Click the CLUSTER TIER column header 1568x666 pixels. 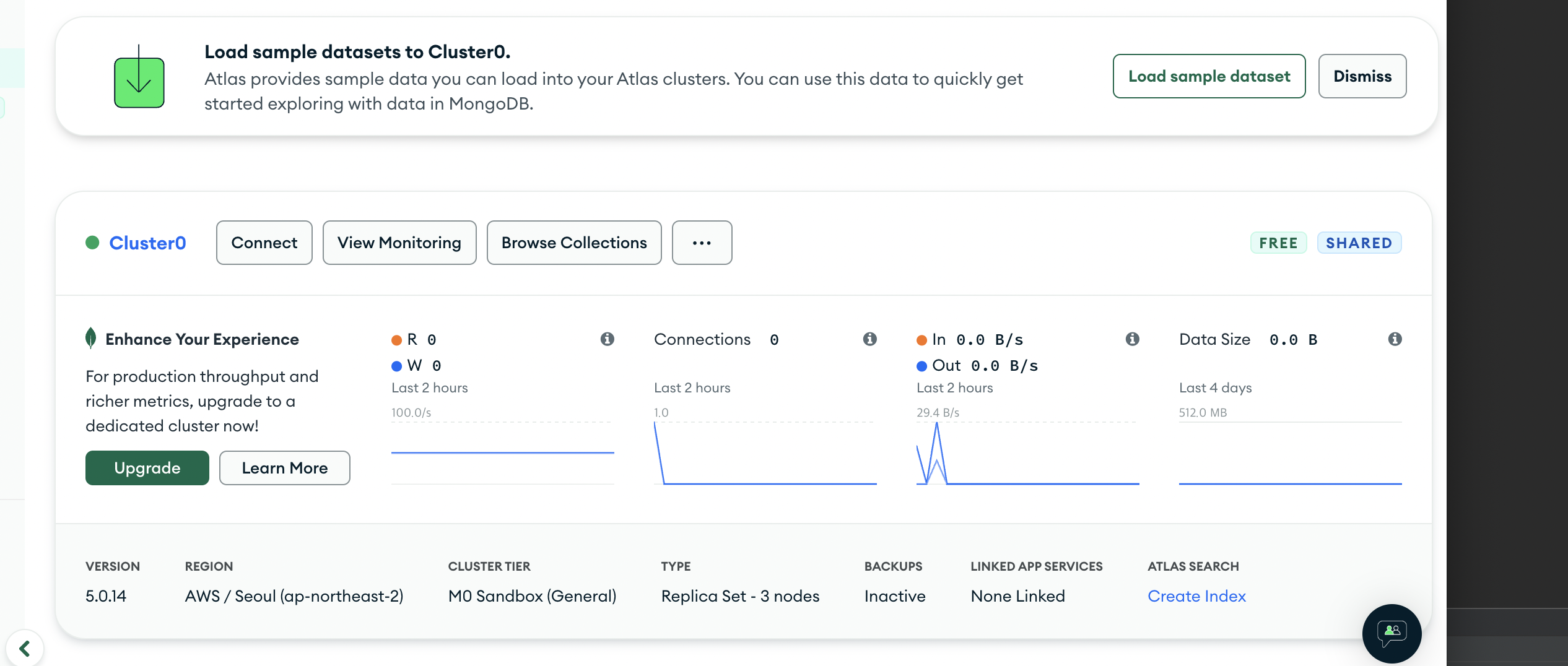tap(489, 566)
